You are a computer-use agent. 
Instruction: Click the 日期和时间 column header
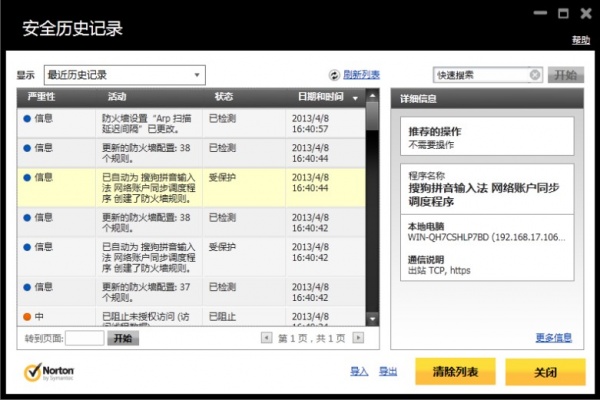321,97
